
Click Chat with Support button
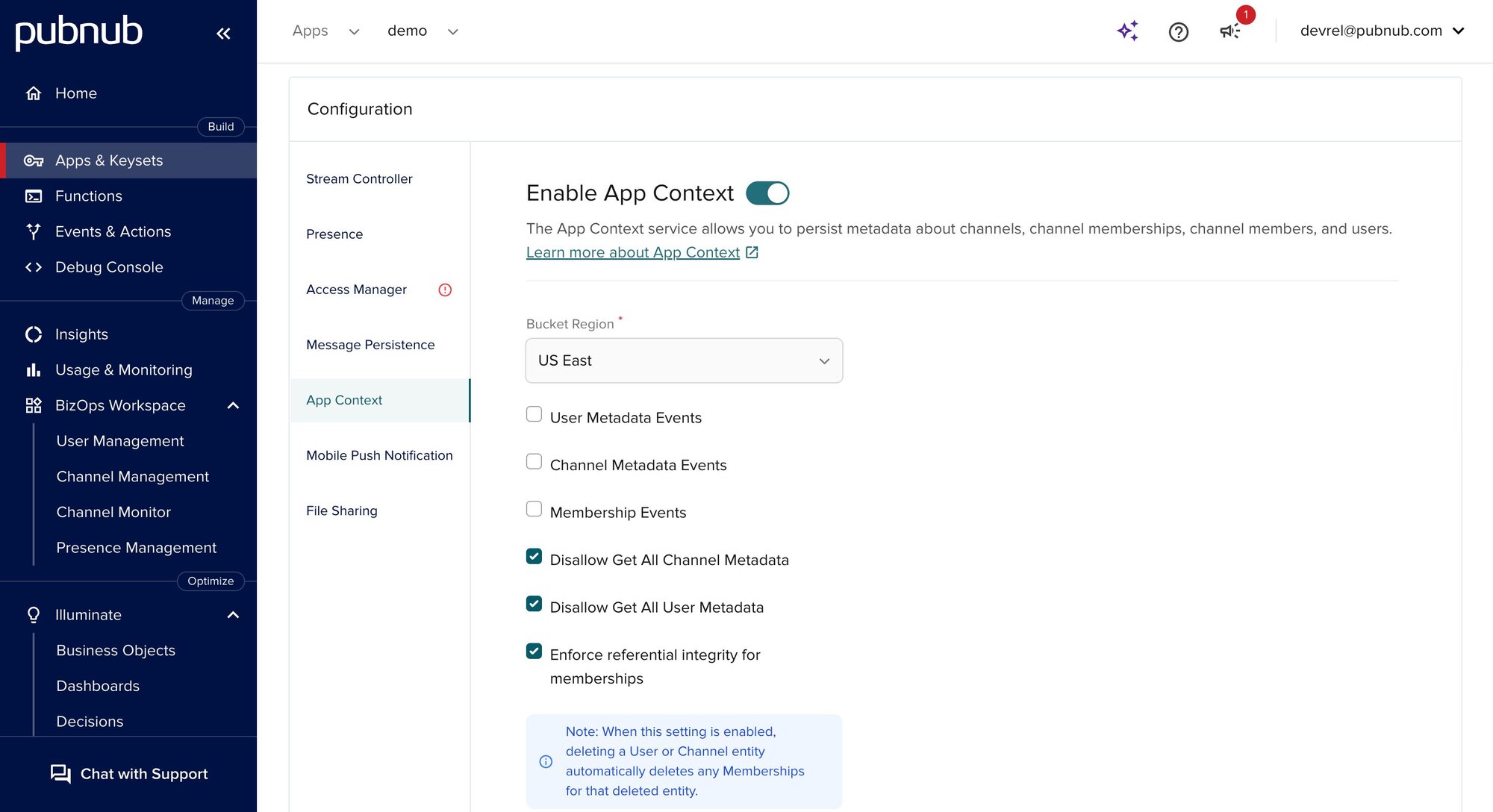click(128, 774)
